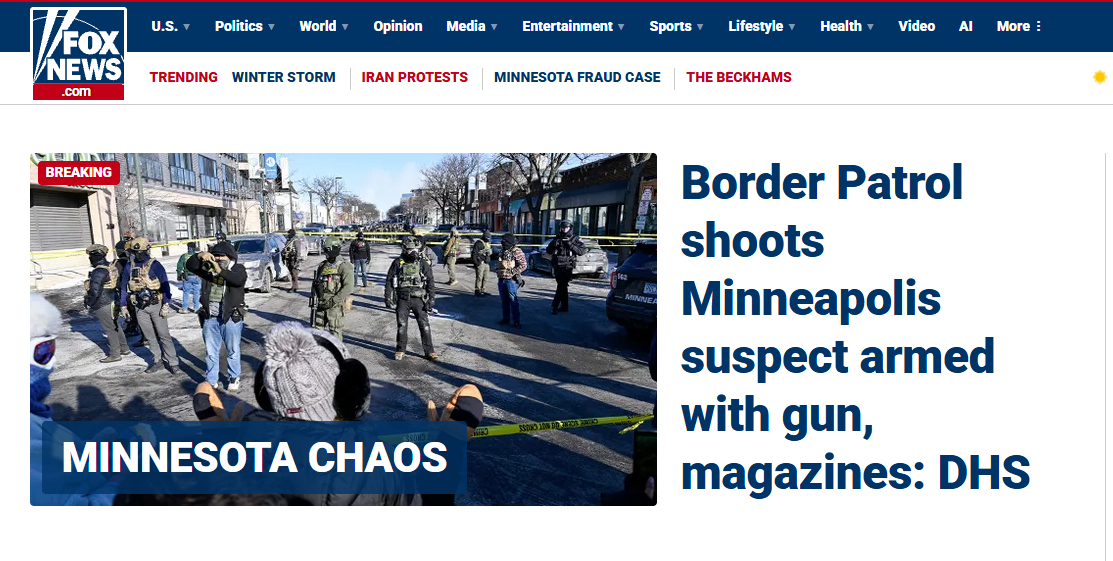Open the AI section
The image size is (1113, 561).
click(965, 26)
